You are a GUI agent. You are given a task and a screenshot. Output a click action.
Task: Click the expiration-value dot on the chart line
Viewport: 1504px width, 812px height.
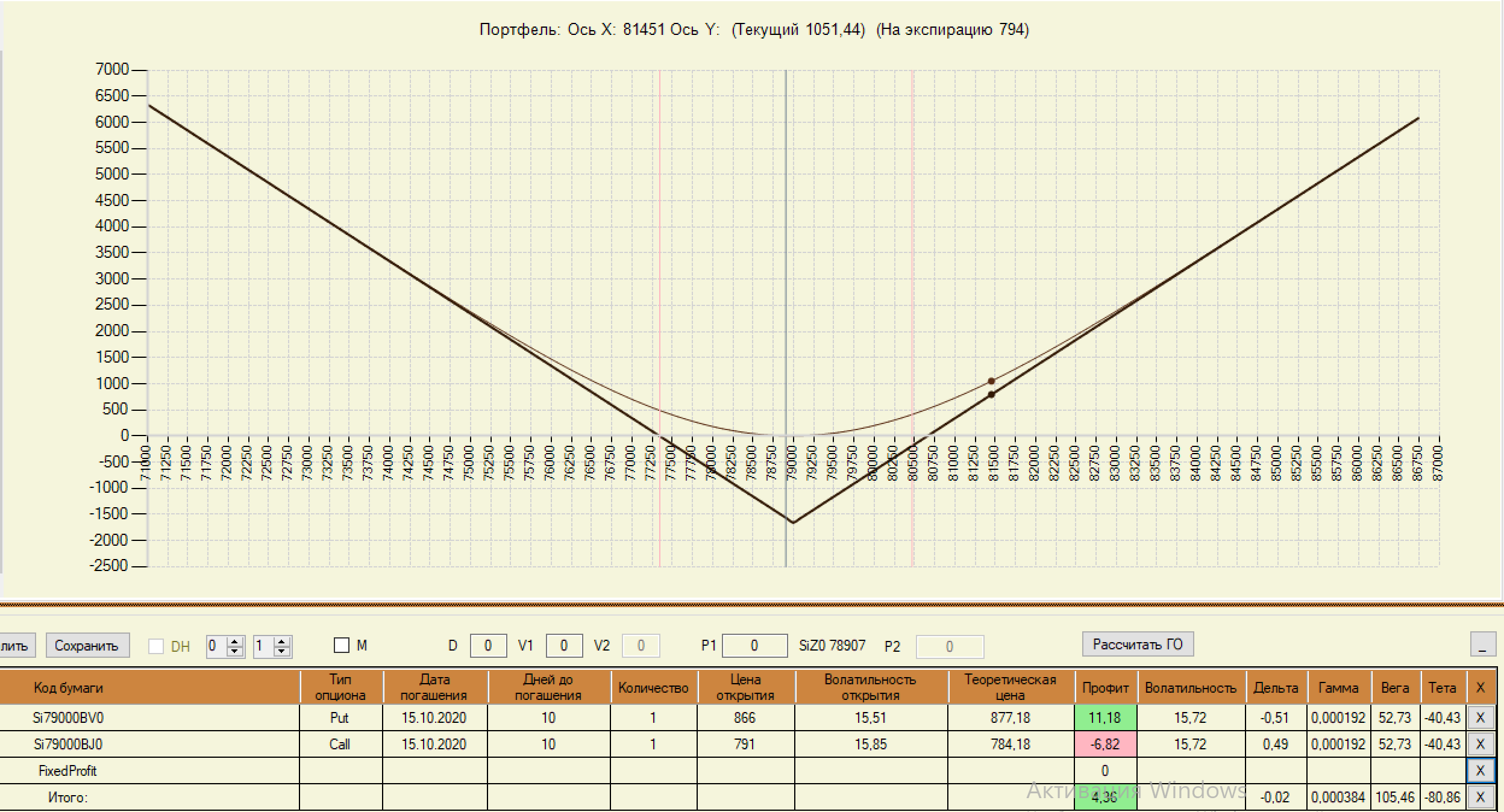(991, 395)
